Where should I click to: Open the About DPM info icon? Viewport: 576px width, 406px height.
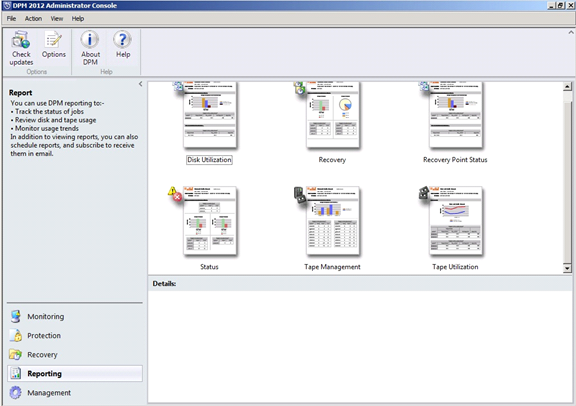tap(90, 39)
